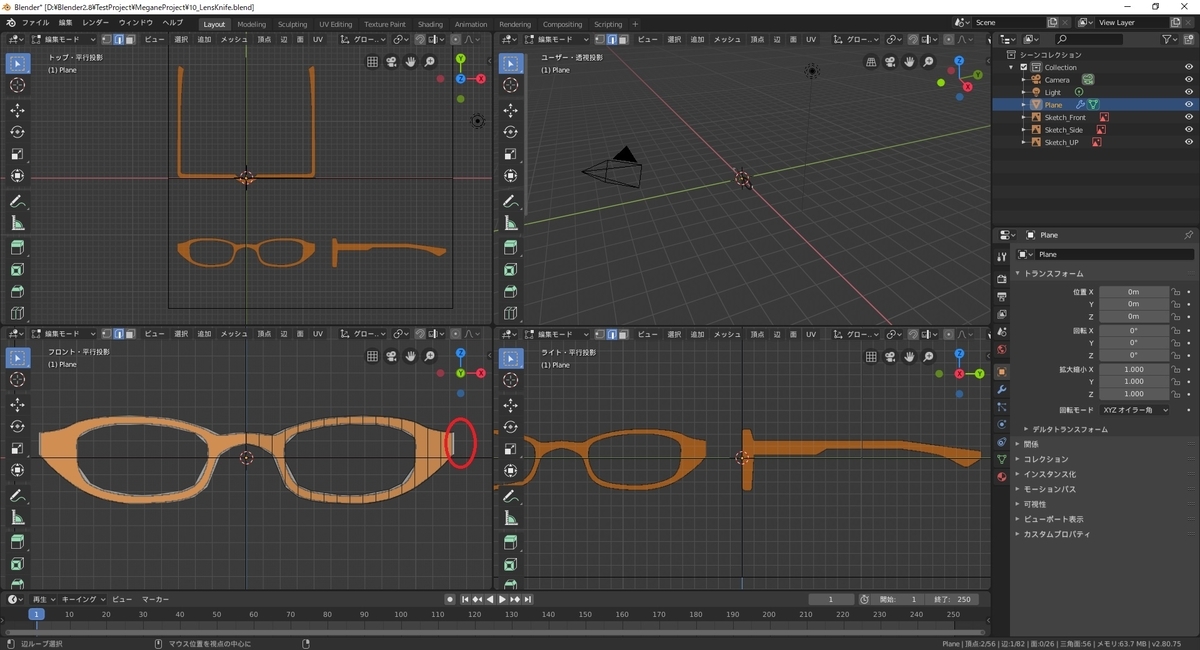Select the Cursor tool in top viewport
1200x650 pixels.
coord(18,86)
